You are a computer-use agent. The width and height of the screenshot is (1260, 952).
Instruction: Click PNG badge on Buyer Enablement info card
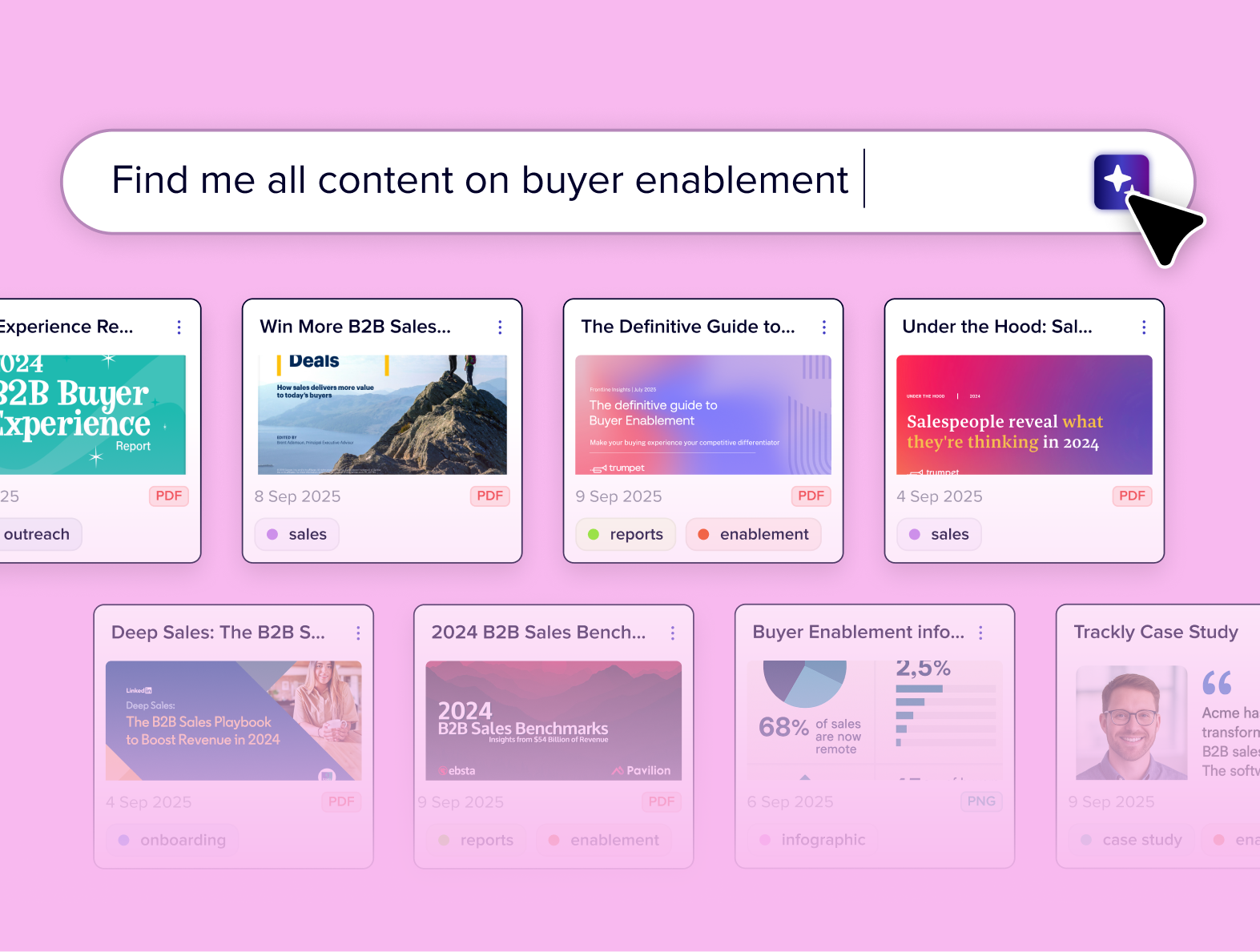(981, 801)
